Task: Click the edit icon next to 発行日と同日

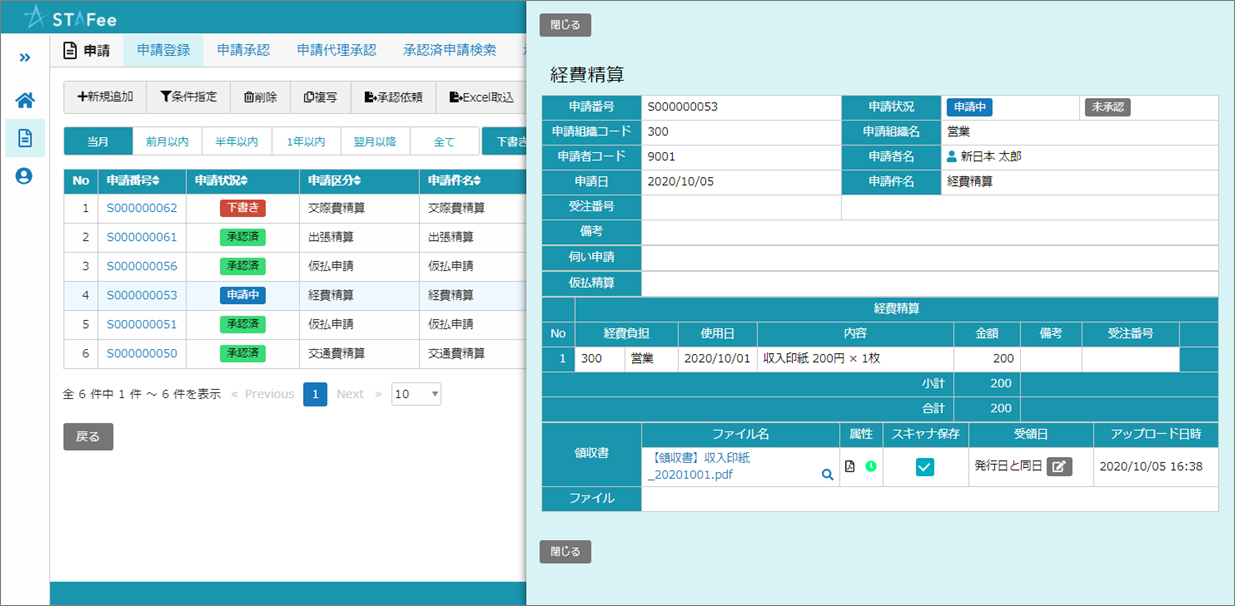Action: pos(1059,467)
